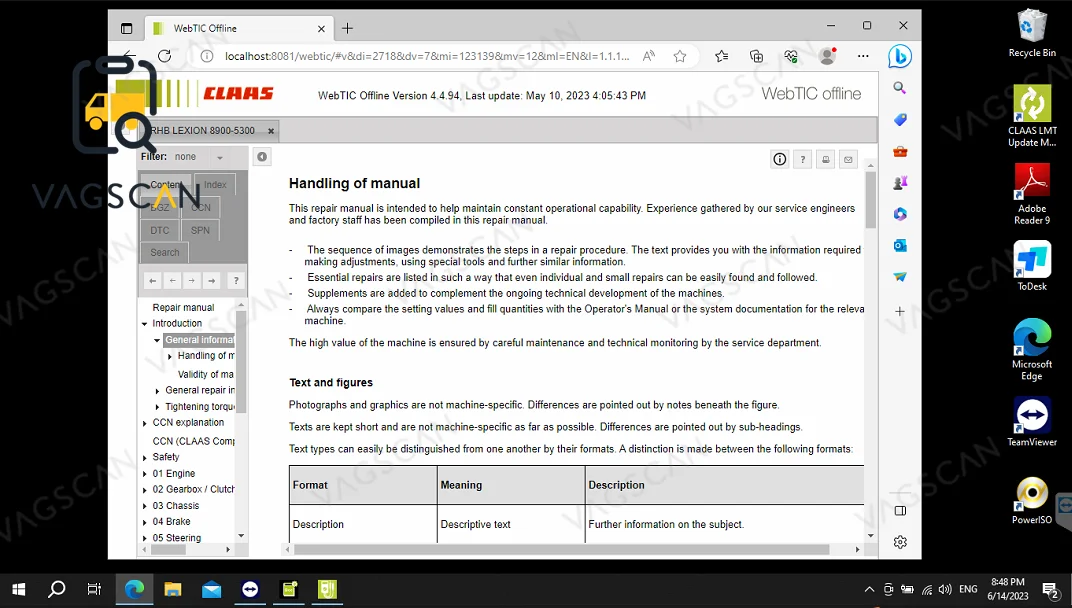This screenshot has height=608, width=1072.
Task: Expand 02 Gearbox / Clutch node
Action: tap(144, 490)
